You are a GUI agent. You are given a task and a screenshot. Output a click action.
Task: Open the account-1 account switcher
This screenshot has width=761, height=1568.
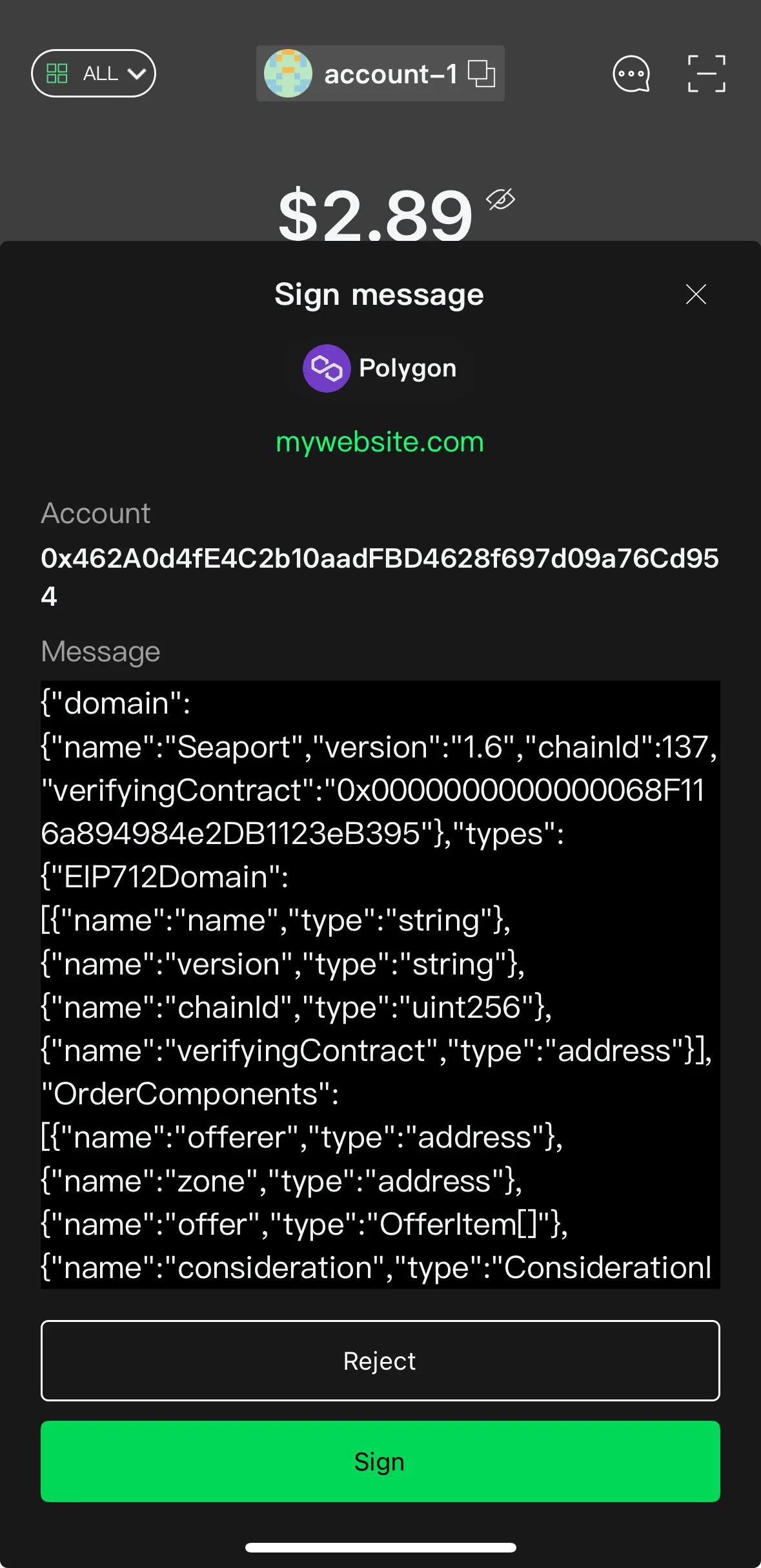click(x=380, y=73)
